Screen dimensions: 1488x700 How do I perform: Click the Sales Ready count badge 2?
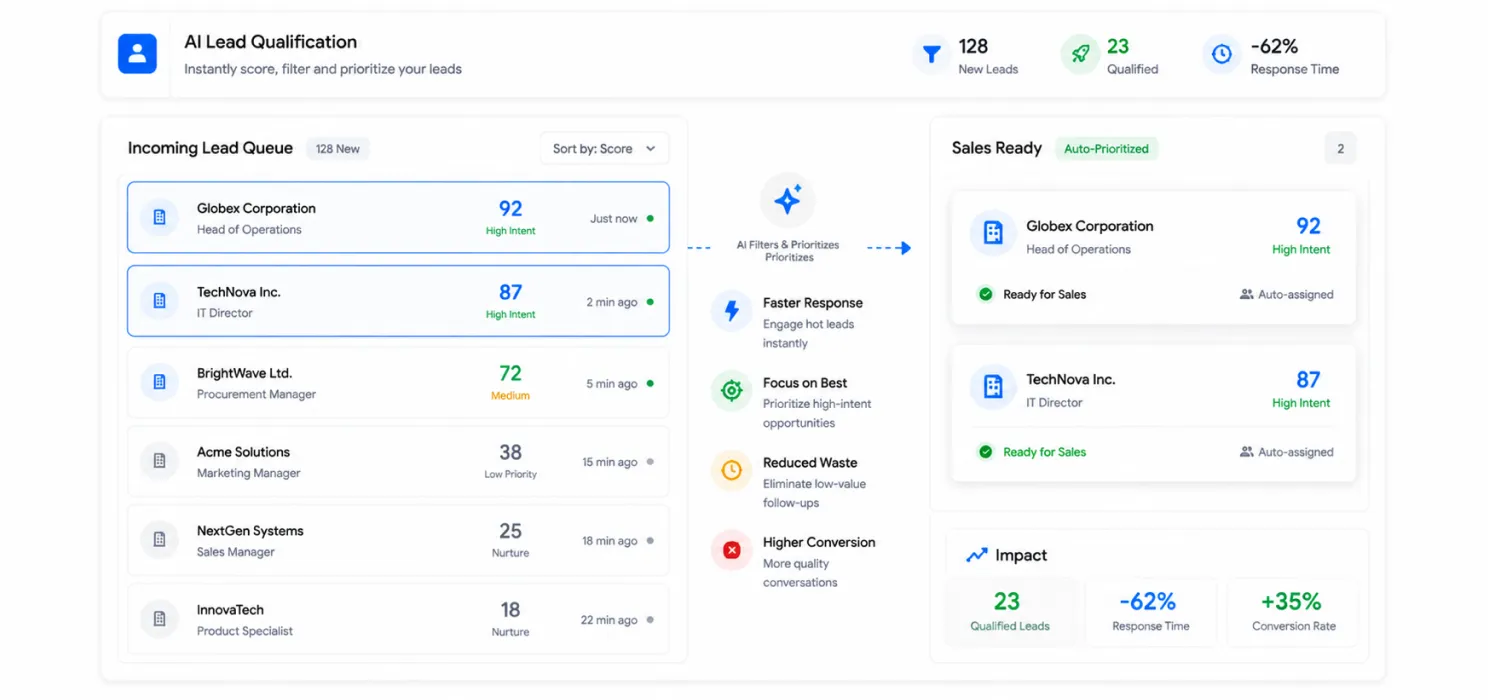(x=1340, y=149)
